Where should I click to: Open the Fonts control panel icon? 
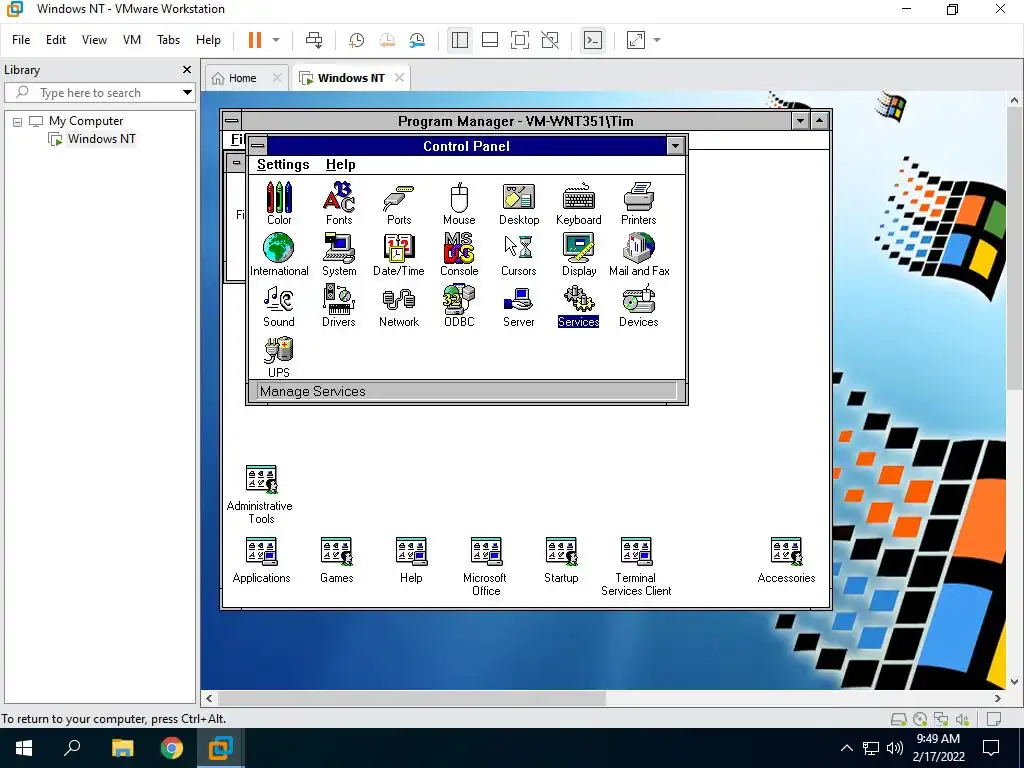coord(339,203)
